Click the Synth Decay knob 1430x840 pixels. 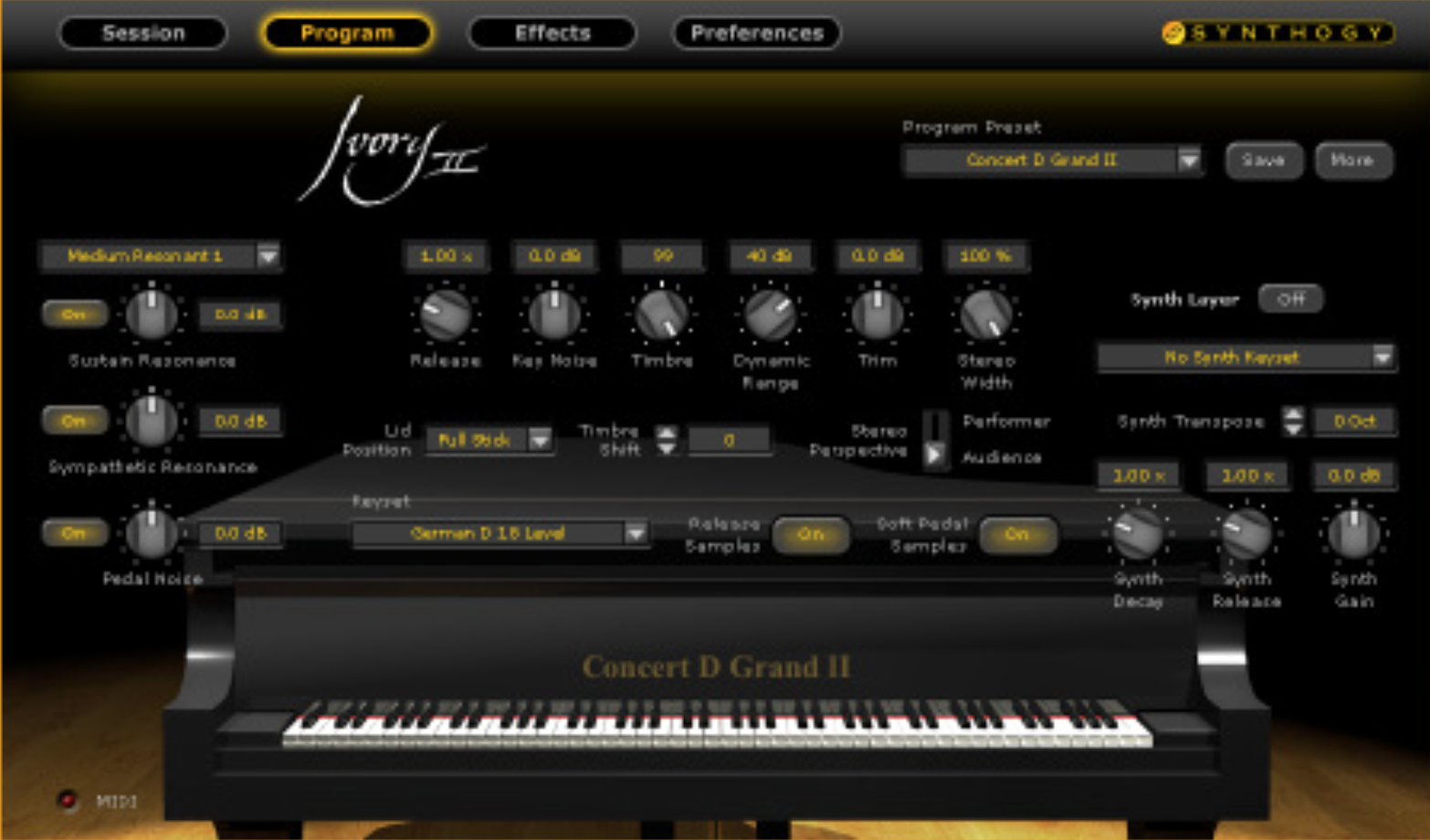coord(1138,532)
